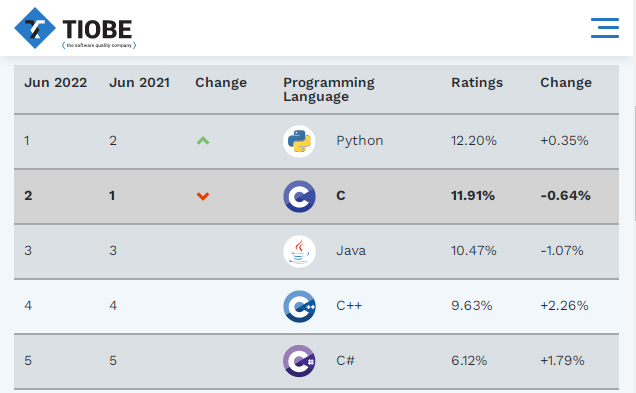Click the C++ row name text
The image size is (636, 393).
pos(349,305)
